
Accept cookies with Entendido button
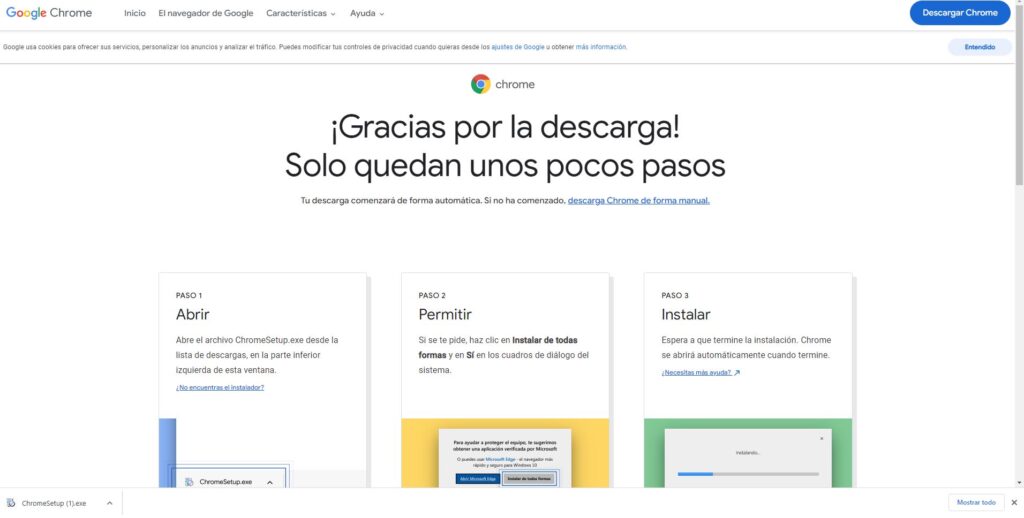coord(980,47)
